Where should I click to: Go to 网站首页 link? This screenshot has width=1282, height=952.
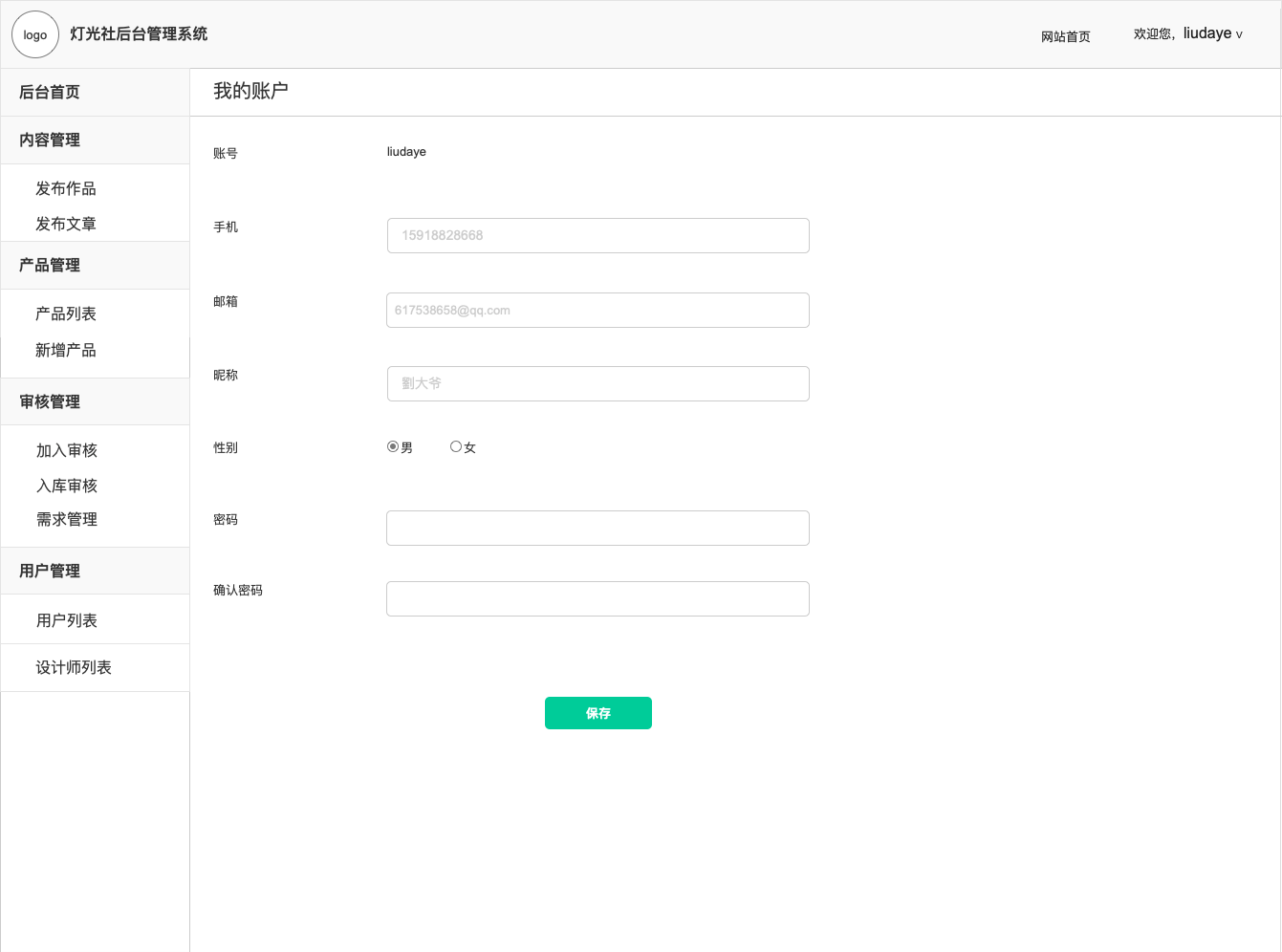[1065, 36]
